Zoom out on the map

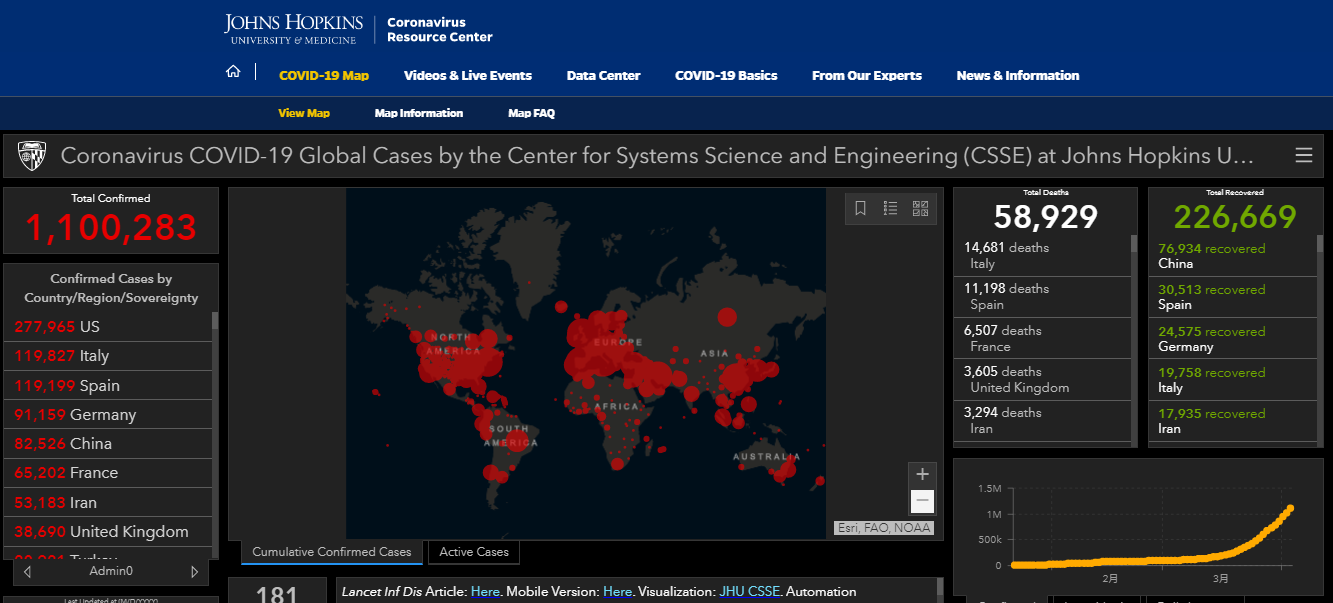click(x=923, y=501)
